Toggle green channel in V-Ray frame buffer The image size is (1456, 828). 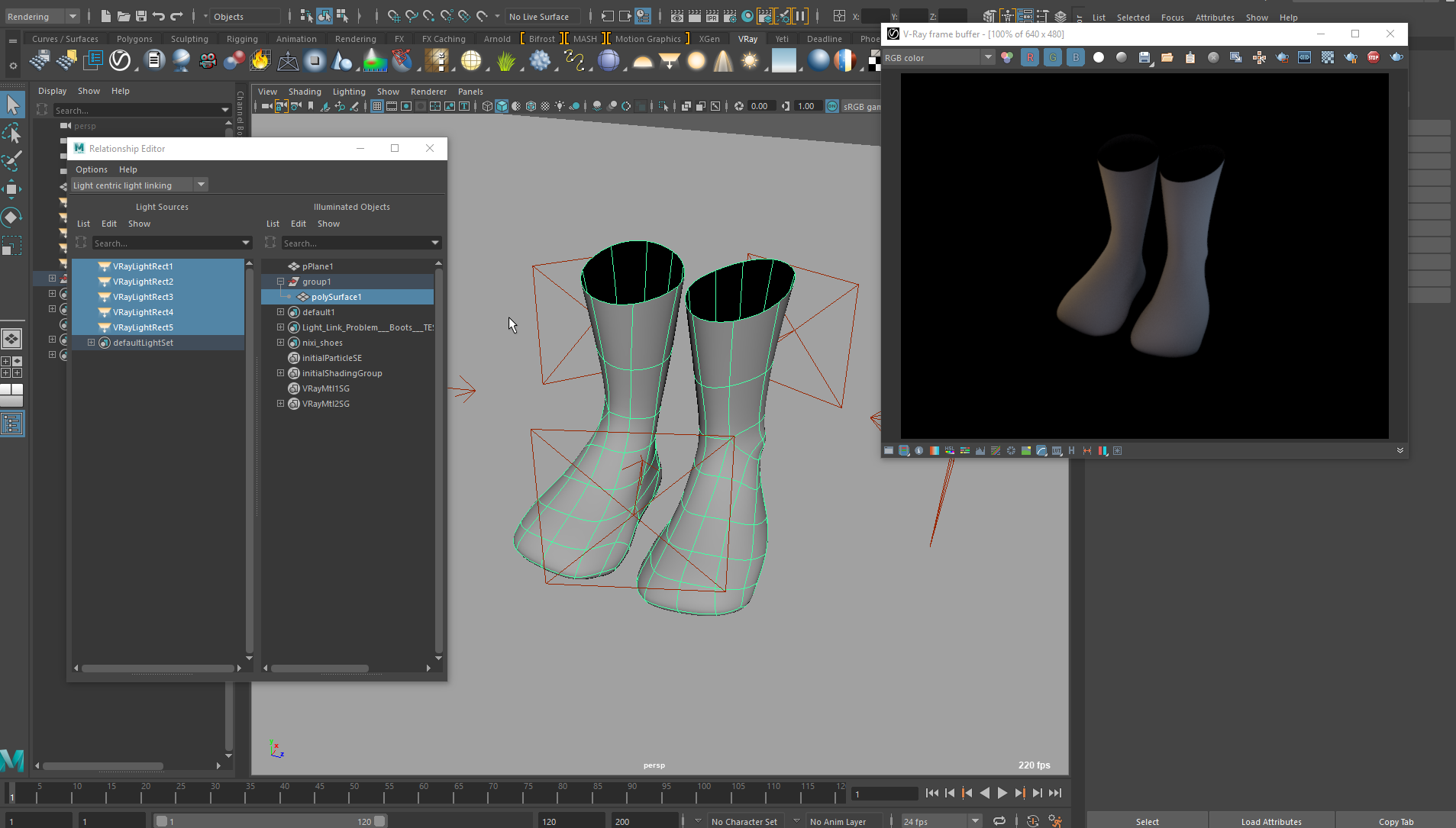coord(1052,57)
